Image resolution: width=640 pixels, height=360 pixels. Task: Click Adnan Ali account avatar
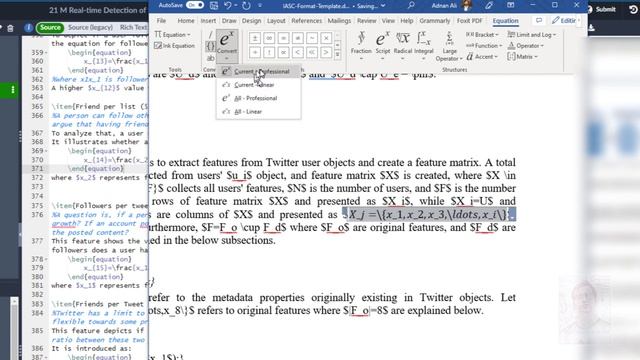coord(467,5)
